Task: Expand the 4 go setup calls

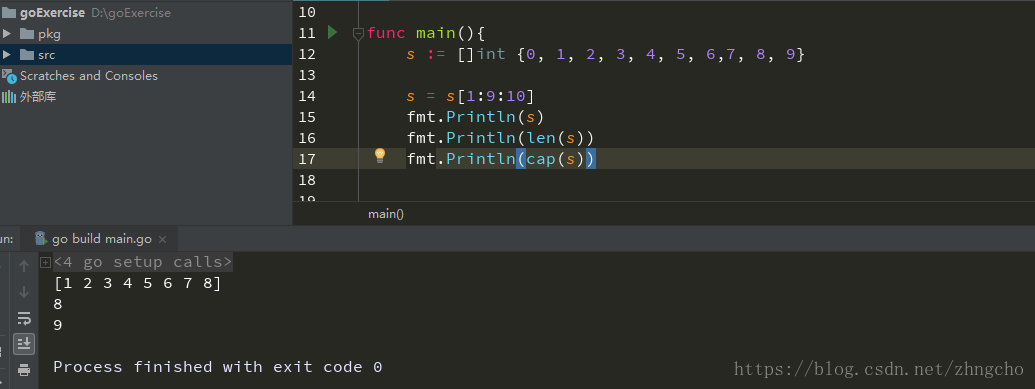Action: (x=45, y=262)
